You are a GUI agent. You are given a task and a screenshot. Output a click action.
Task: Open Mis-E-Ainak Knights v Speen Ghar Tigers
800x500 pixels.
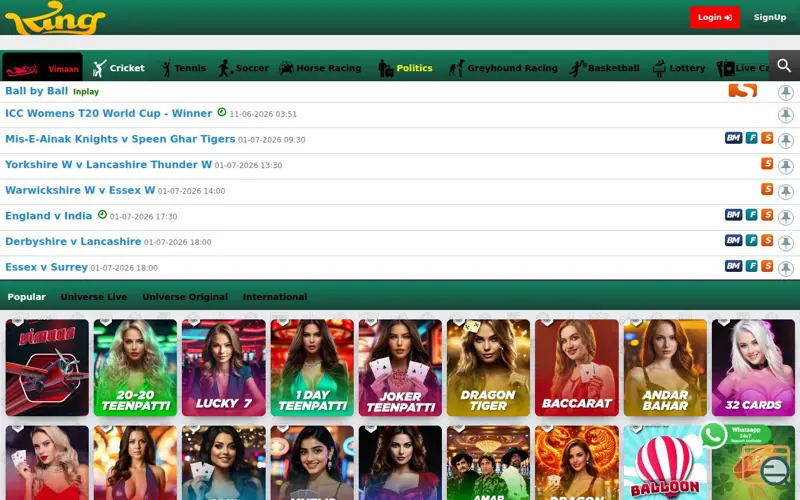click(x=120, y=139)
